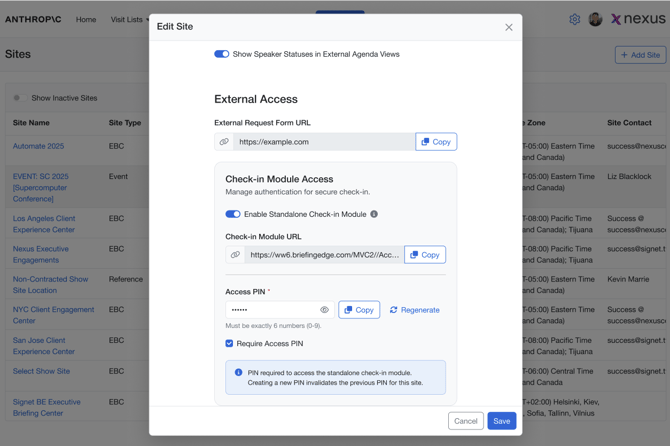
Task: Open San Jose Client Experience Center
Action: coord(44,346)
